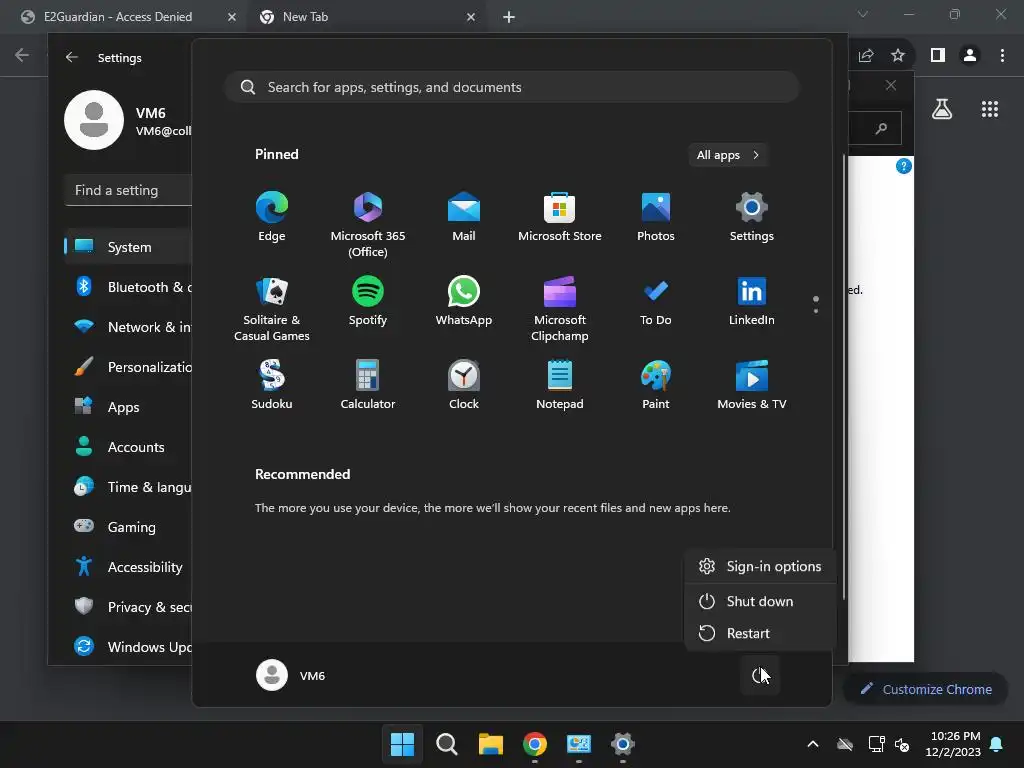
Task: Switch to the New Tab tab
Action: click(368, 17)
